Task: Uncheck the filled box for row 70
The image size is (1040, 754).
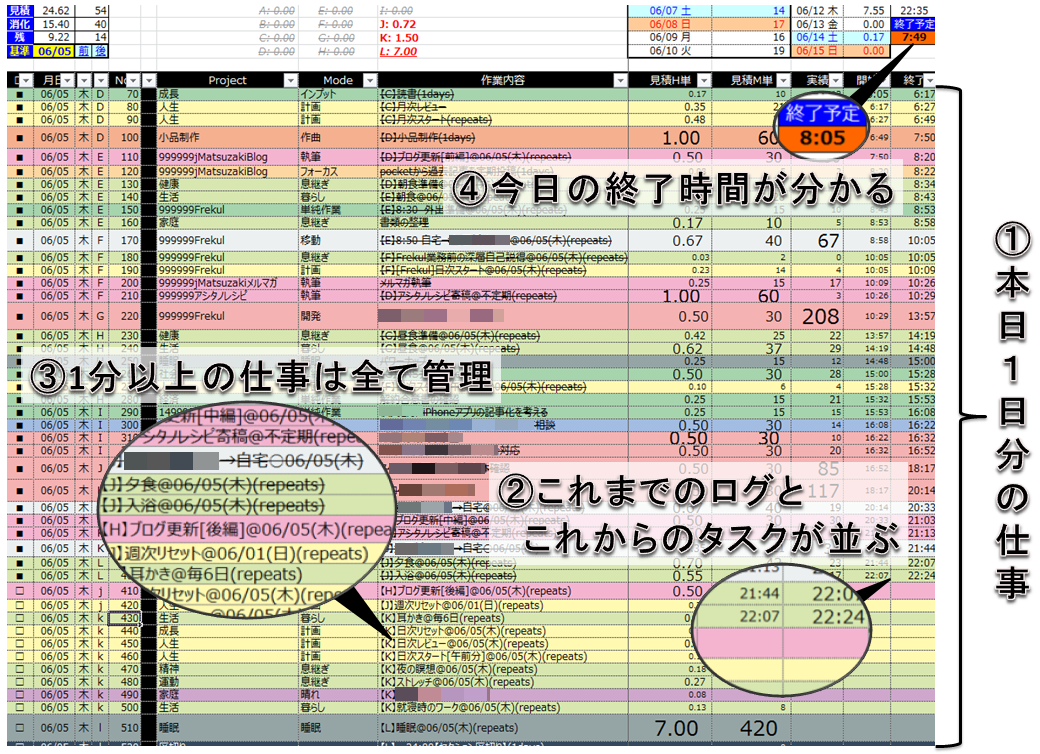Action: 19,93
